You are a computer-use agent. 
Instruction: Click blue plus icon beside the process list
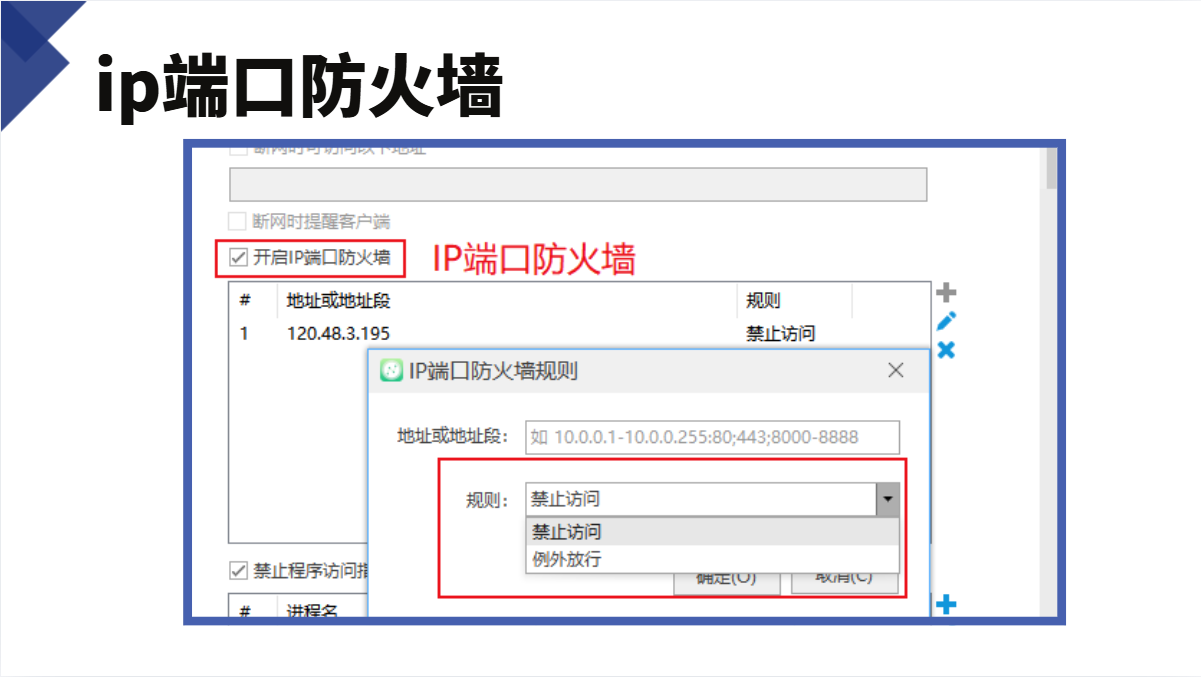[x=946, y=605]
